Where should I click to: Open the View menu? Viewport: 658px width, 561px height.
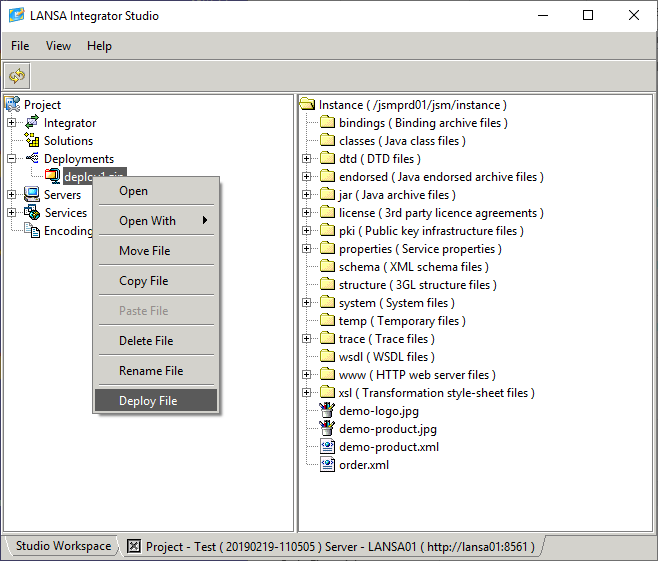click(x=58, y=45)
